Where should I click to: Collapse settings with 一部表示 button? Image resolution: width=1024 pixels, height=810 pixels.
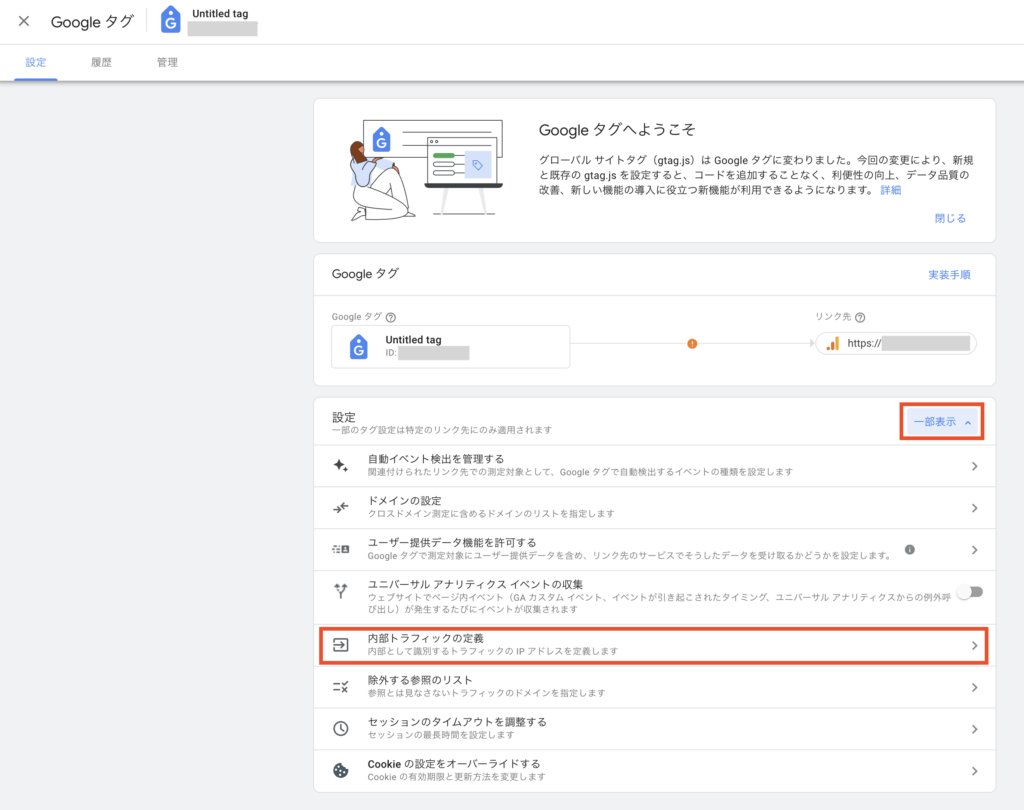(x=942, y=422)
